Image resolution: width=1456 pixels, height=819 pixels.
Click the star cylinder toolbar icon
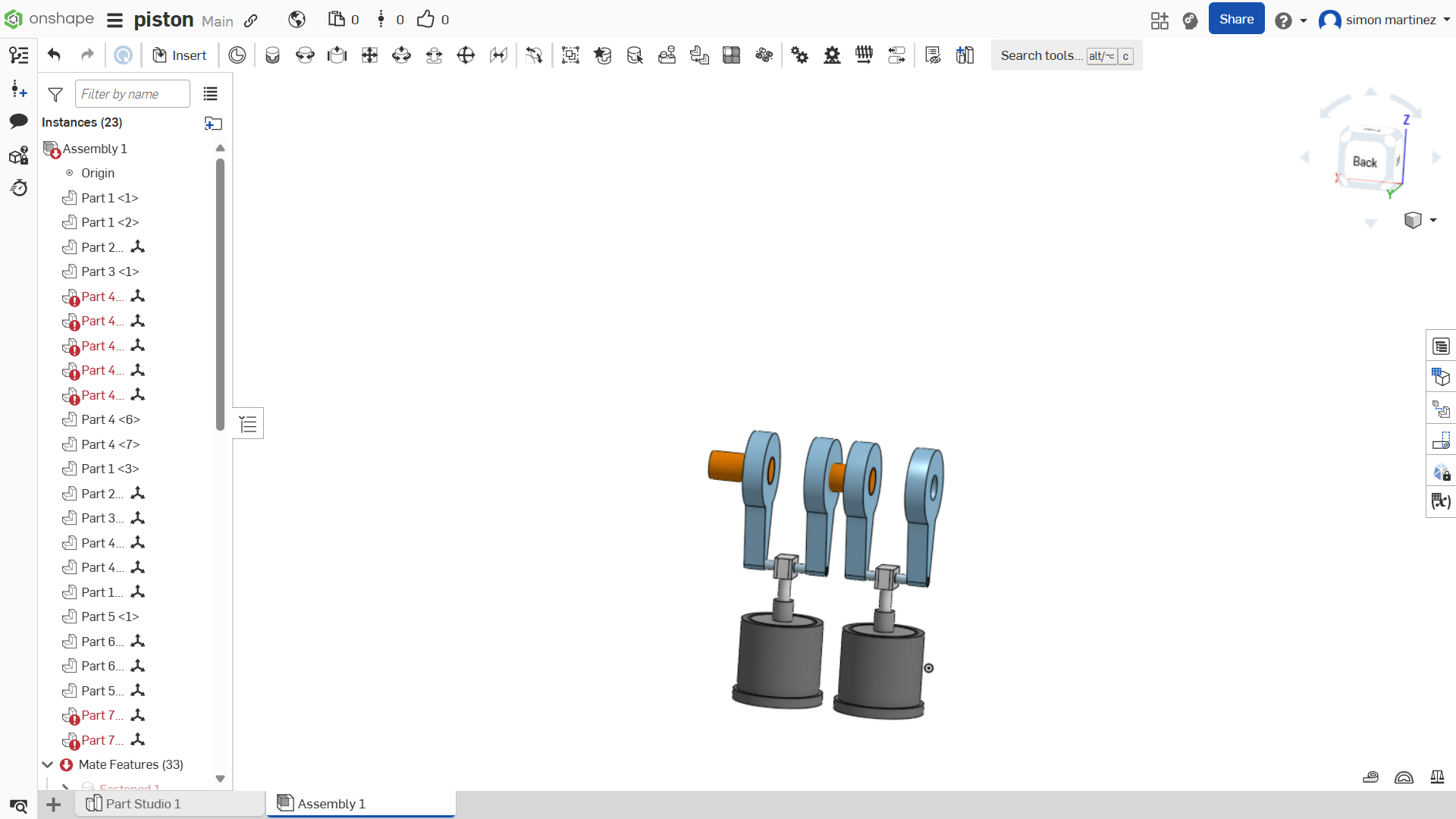[603, 55]
